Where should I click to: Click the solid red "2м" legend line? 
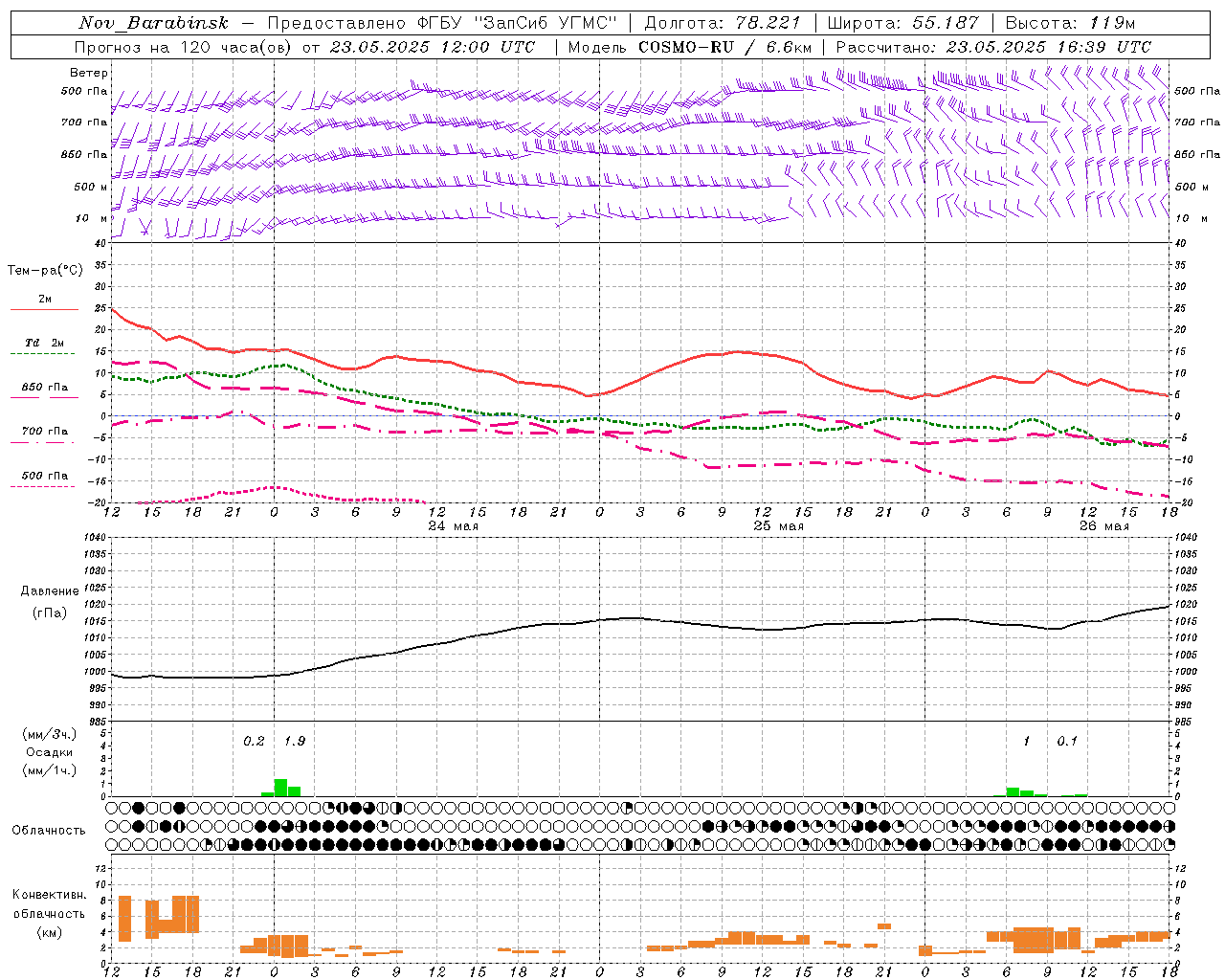coord(44,309)
